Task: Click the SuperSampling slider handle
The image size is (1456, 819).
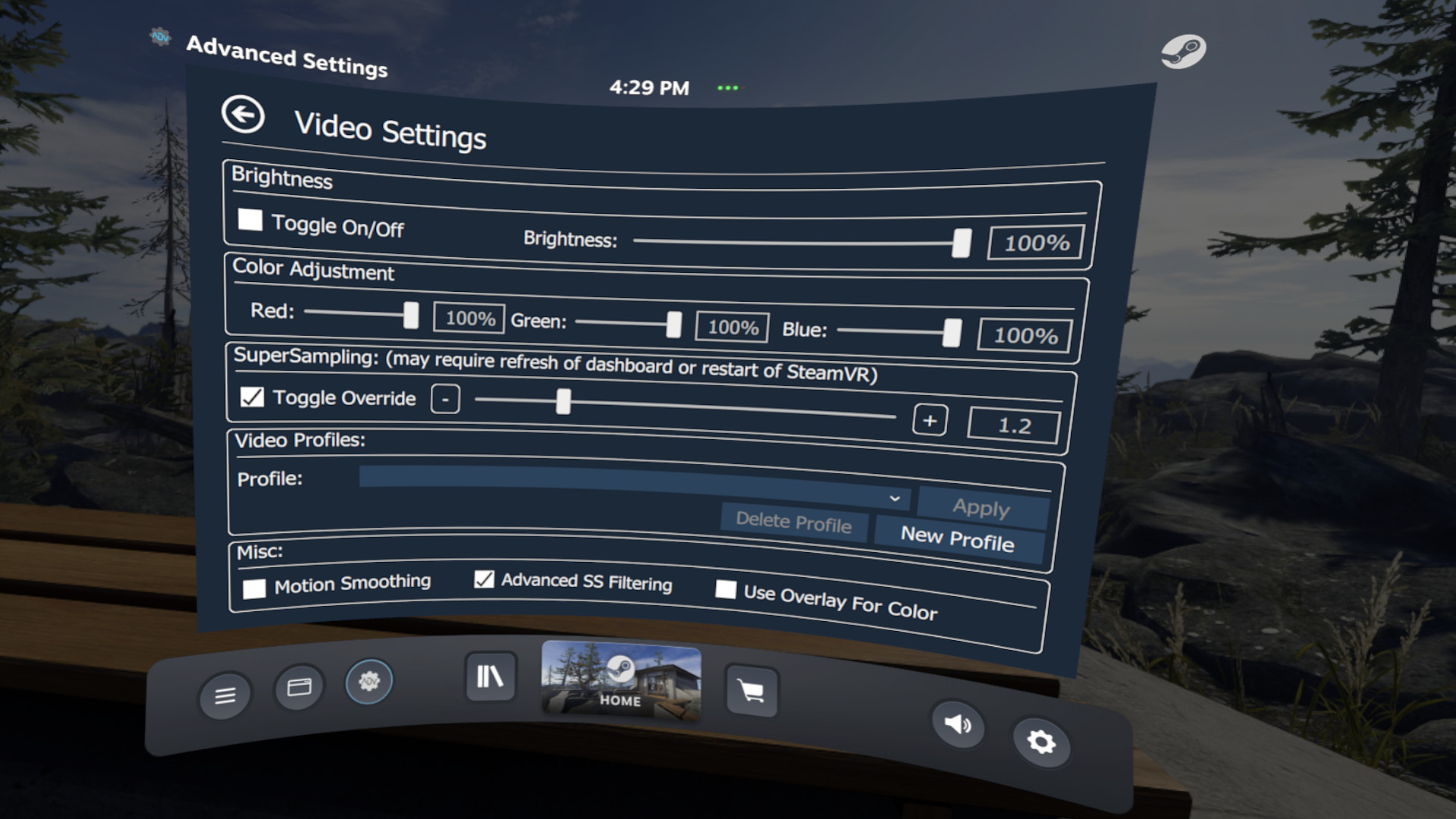Action: click(x=563, y=402)
